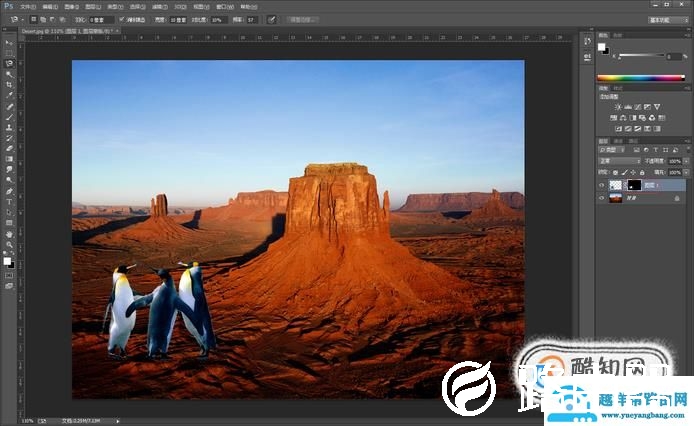Select the Rectangle shape tool
Screen dimensions: 694x426
point(9,223)
